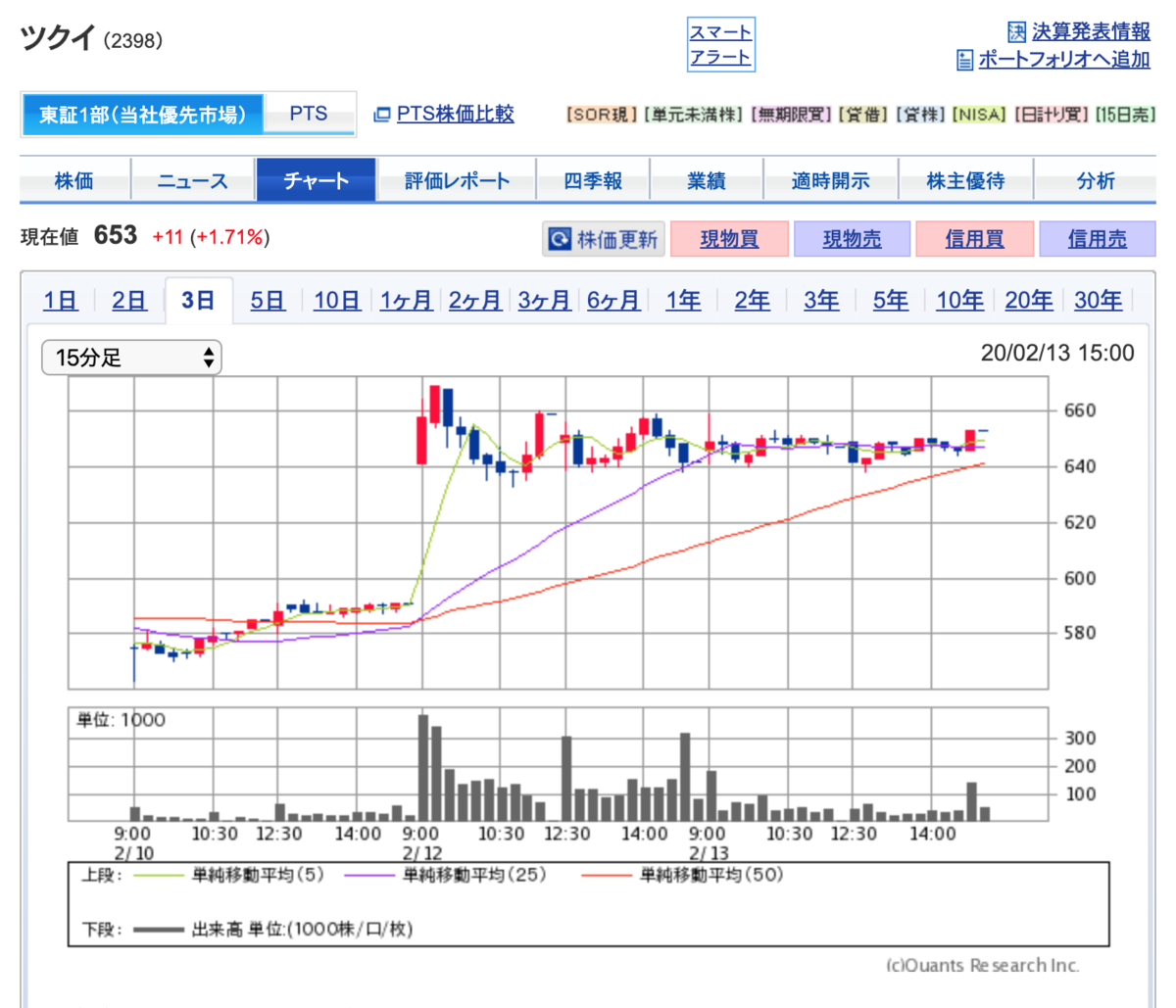The image size is (1176, 1008).
Task: Click the PTS株価比較 popup window icon
Action: (382, 115)
